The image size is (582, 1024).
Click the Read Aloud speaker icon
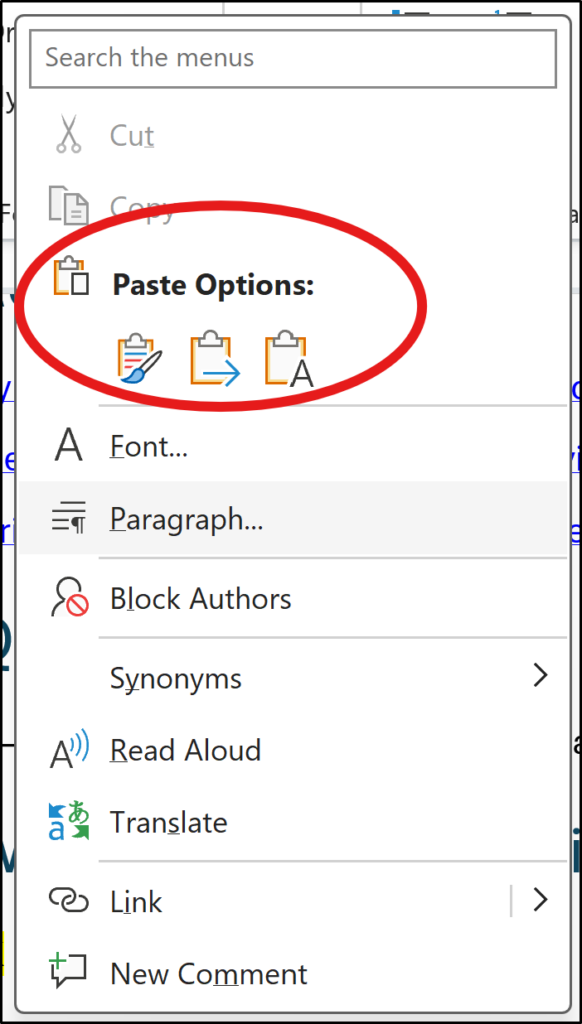69,750
